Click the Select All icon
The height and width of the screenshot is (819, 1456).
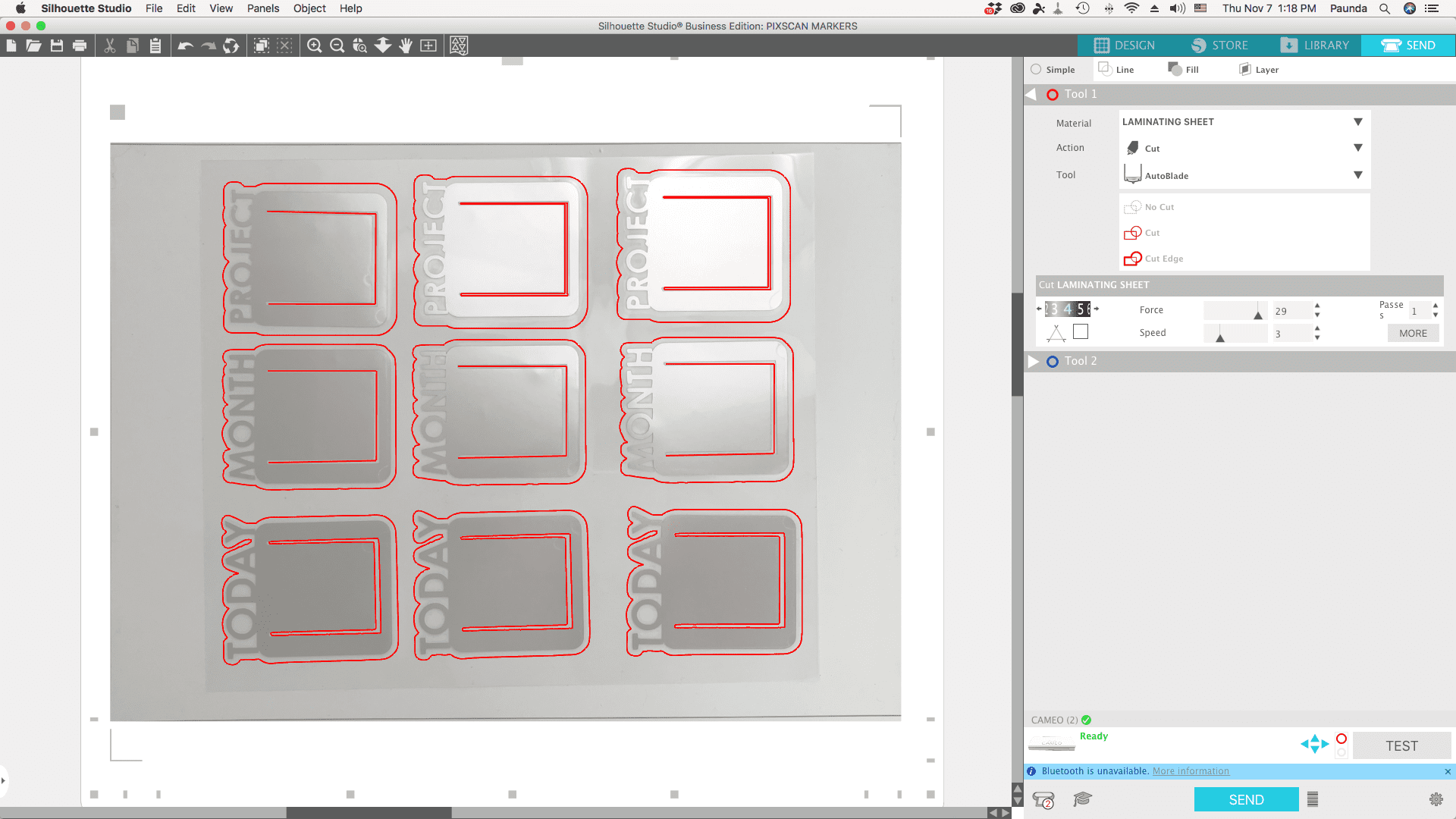point(262,46)
